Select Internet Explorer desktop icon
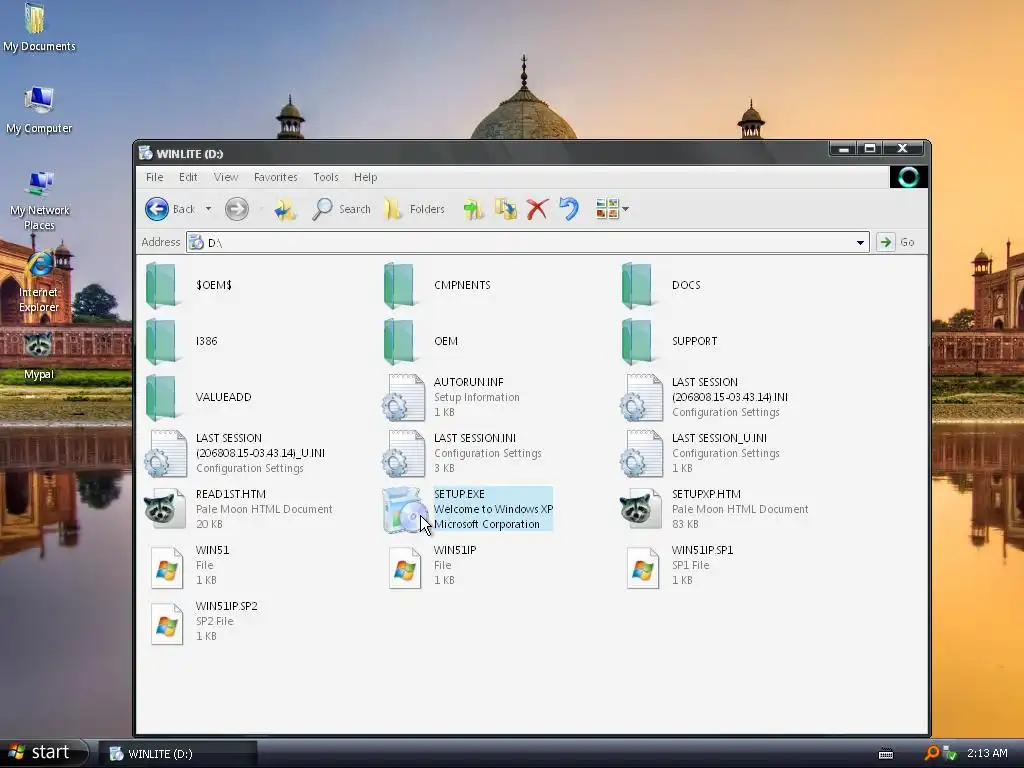 tap(39, 281)
